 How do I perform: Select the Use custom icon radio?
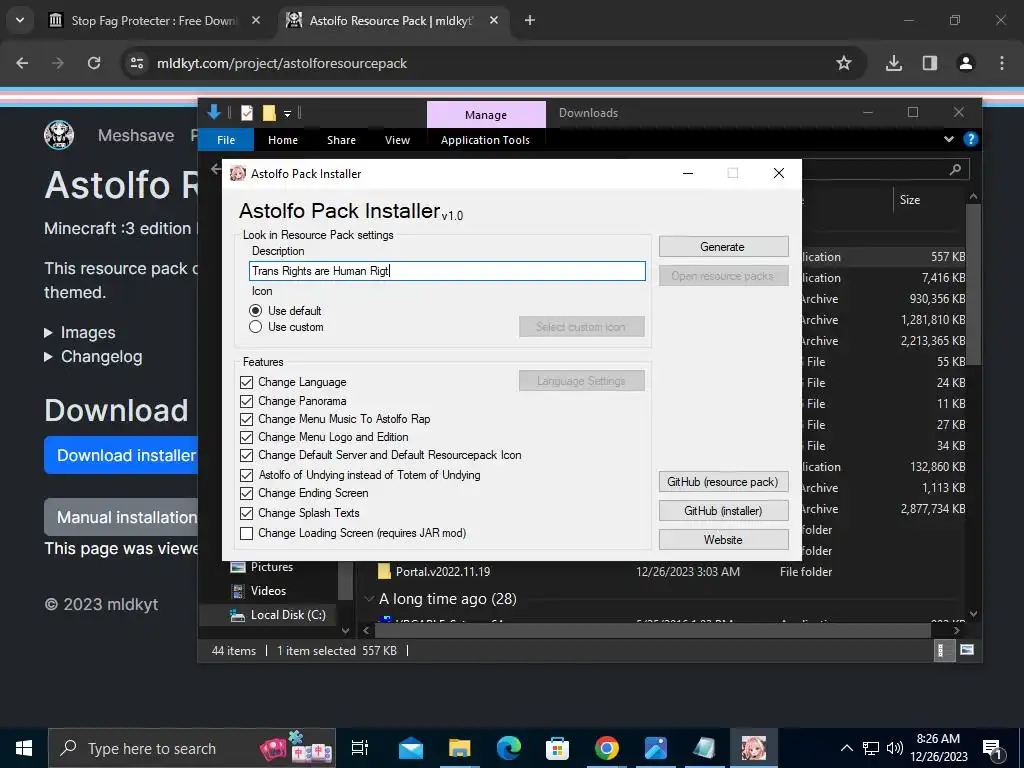click(x=255, y=327)
